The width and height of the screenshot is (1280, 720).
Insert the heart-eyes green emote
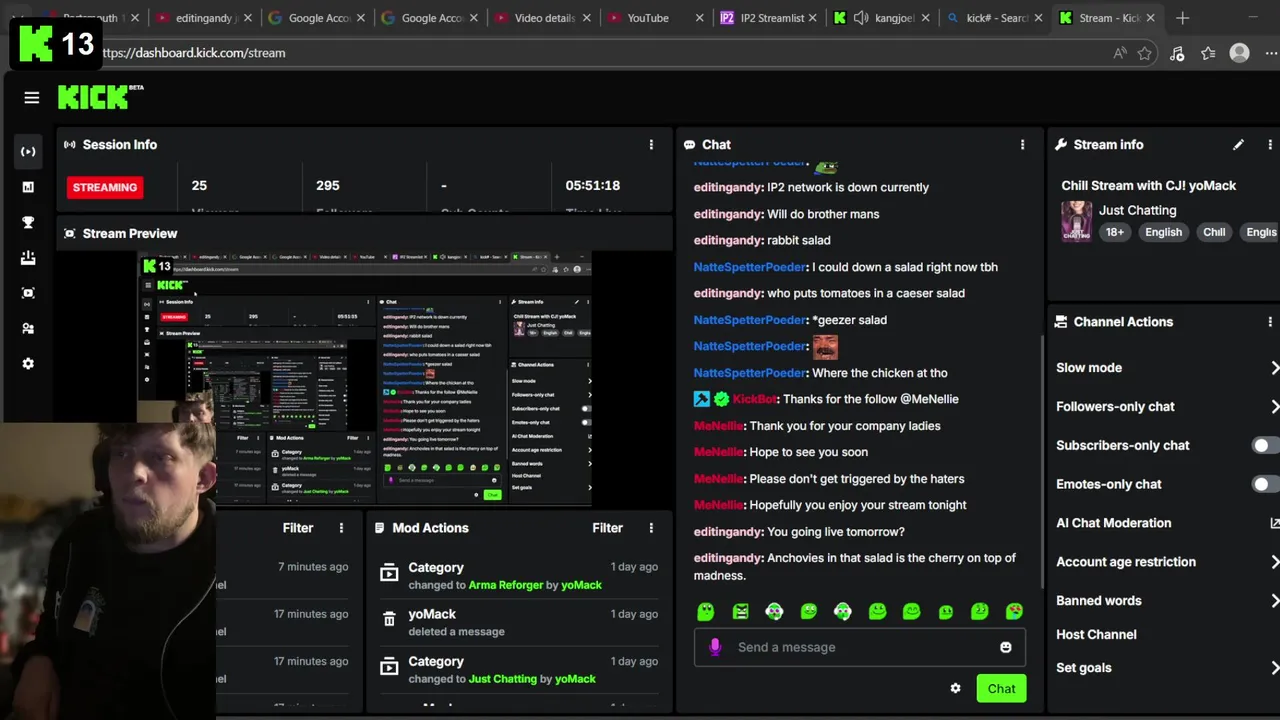(1014, 611)
